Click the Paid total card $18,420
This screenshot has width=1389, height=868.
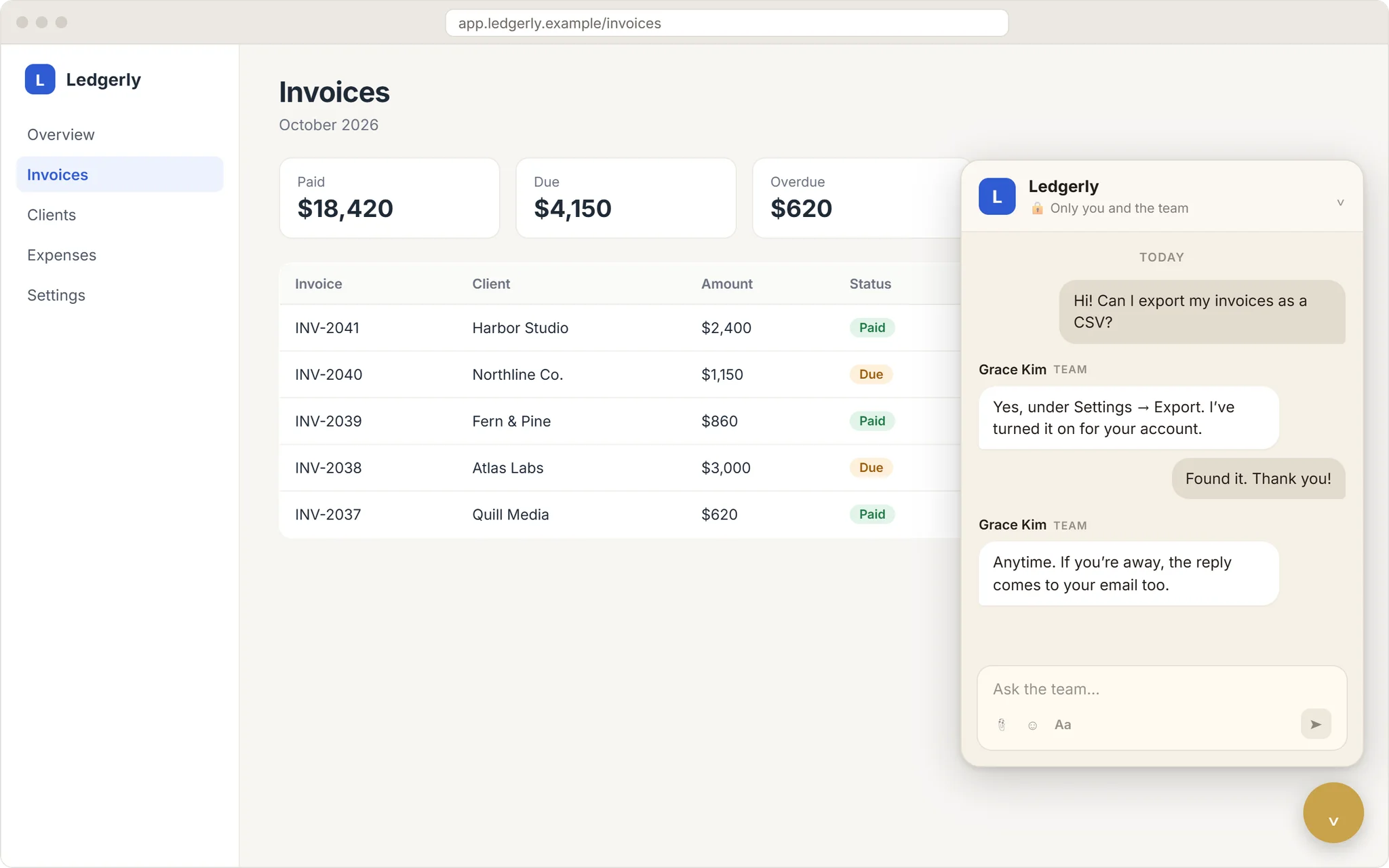tap(389, 198)
